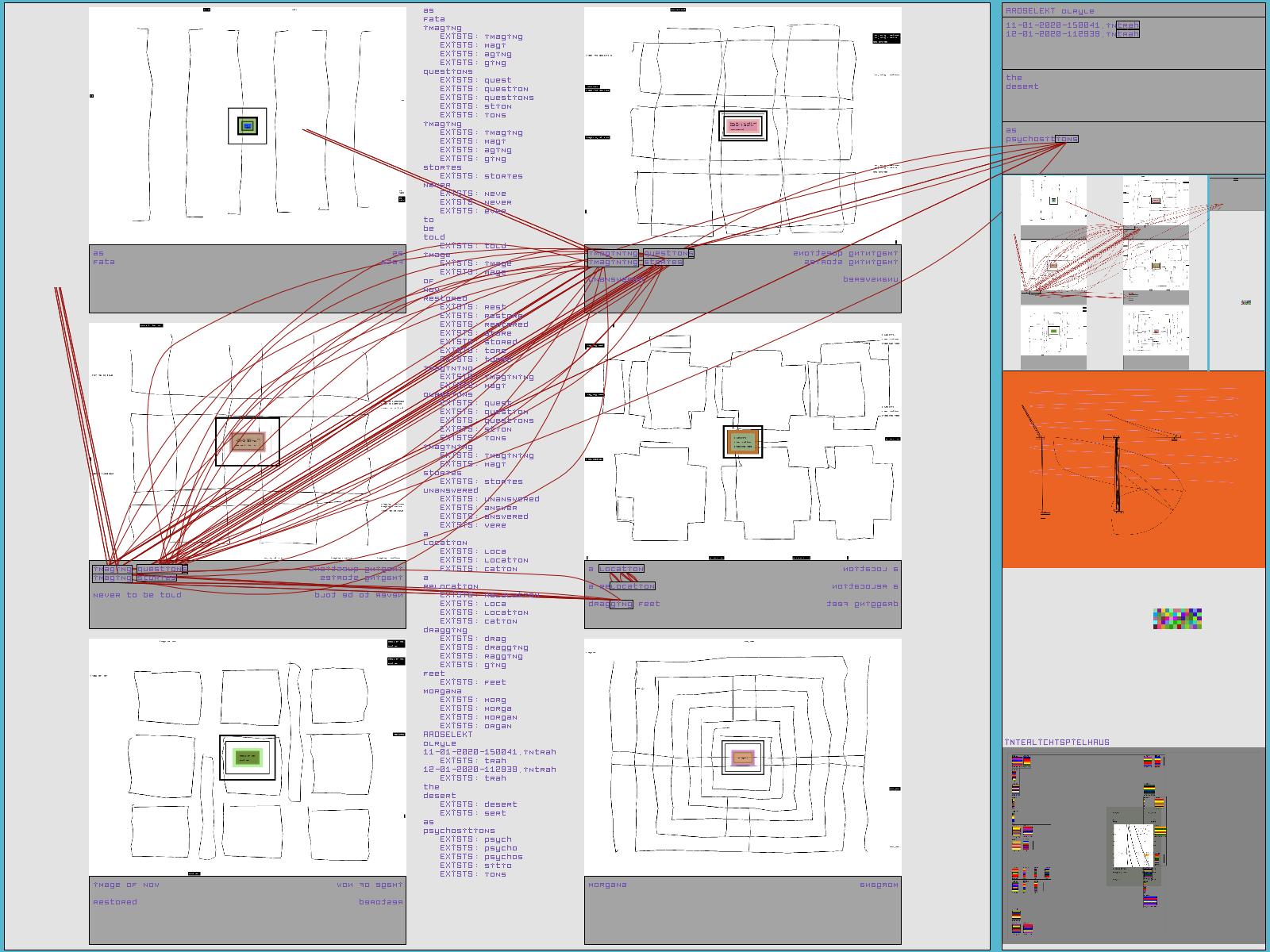
Task: Click the green nested square in top-left canvas
Action: coord(248,125)
